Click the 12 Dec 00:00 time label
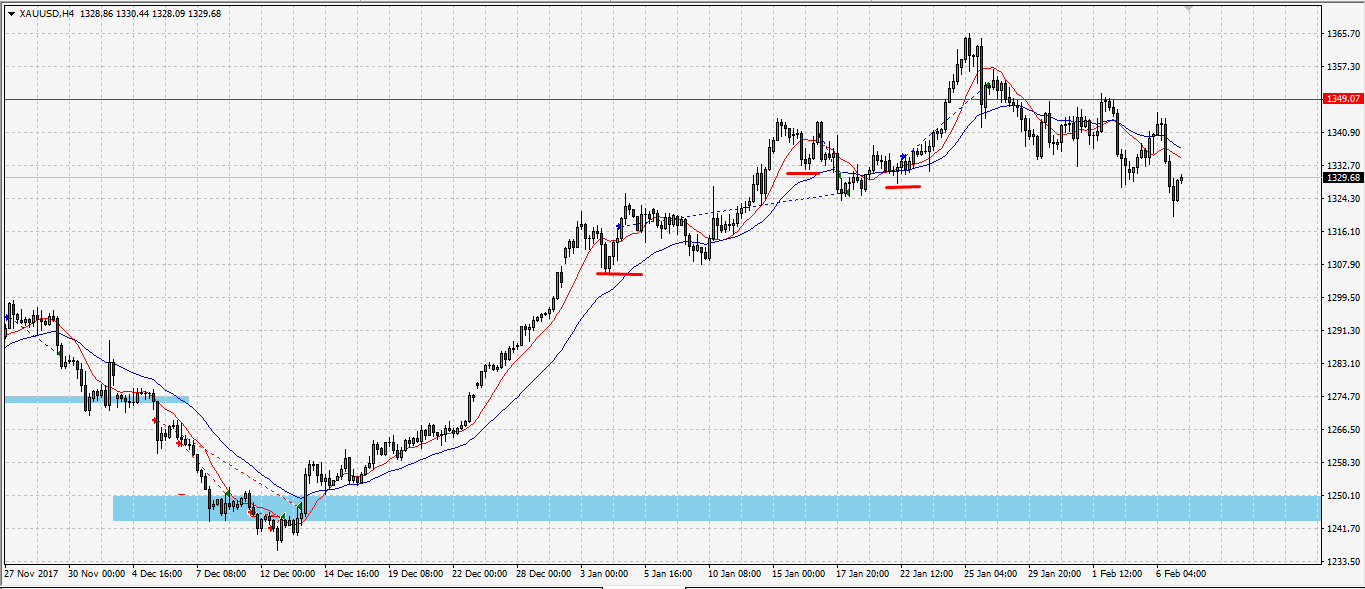 288,574
